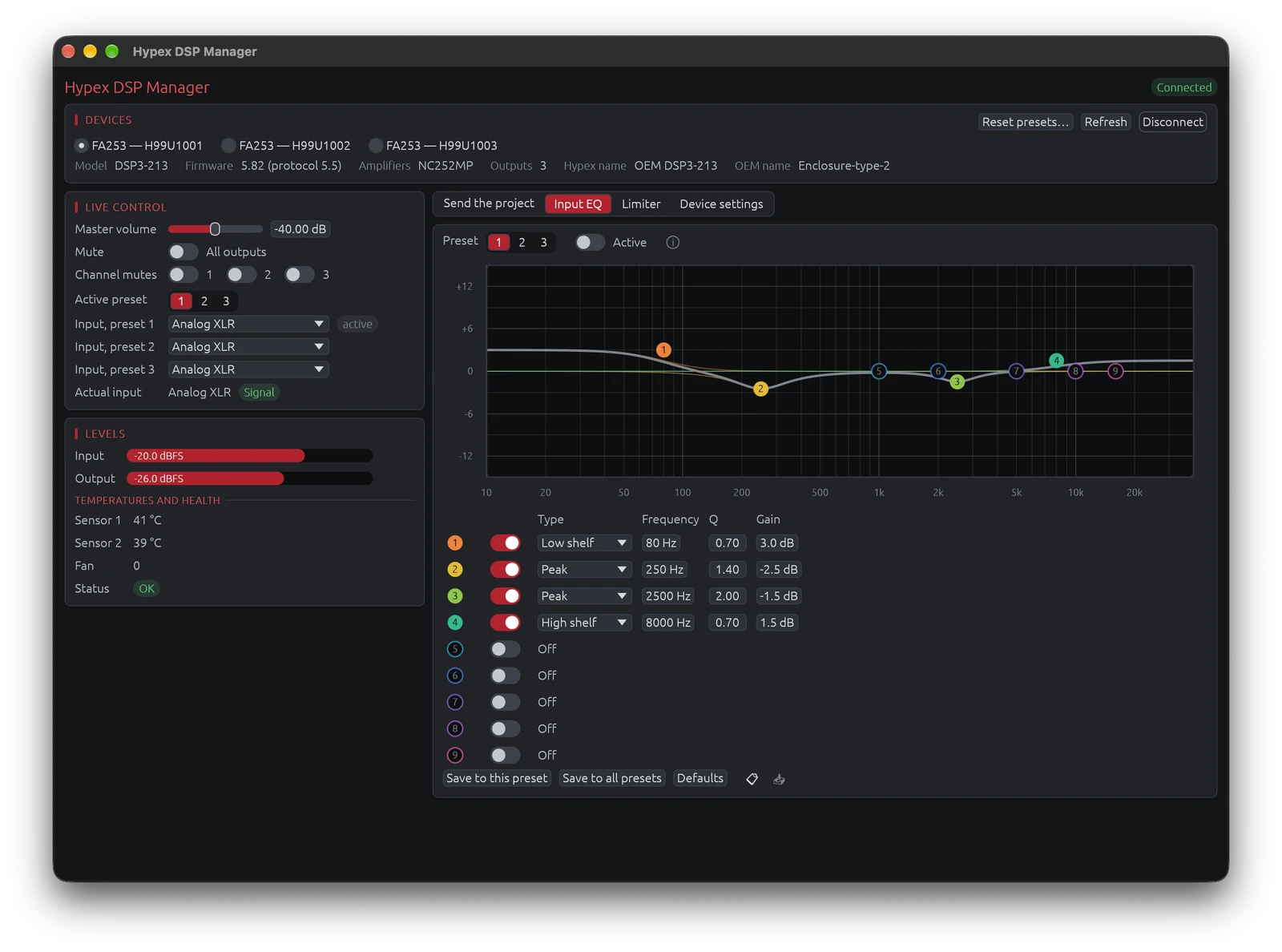
Task: Open band 1 Low shelf type dropdown
Action: tap(584, 543)
